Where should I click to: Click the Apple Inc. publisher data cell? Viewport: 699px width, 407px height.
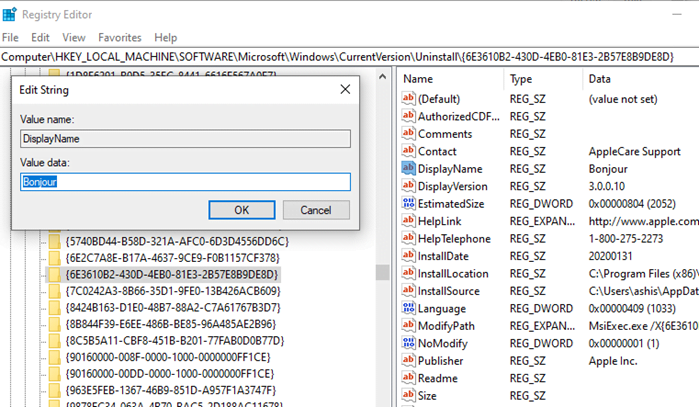pos(613,361)
